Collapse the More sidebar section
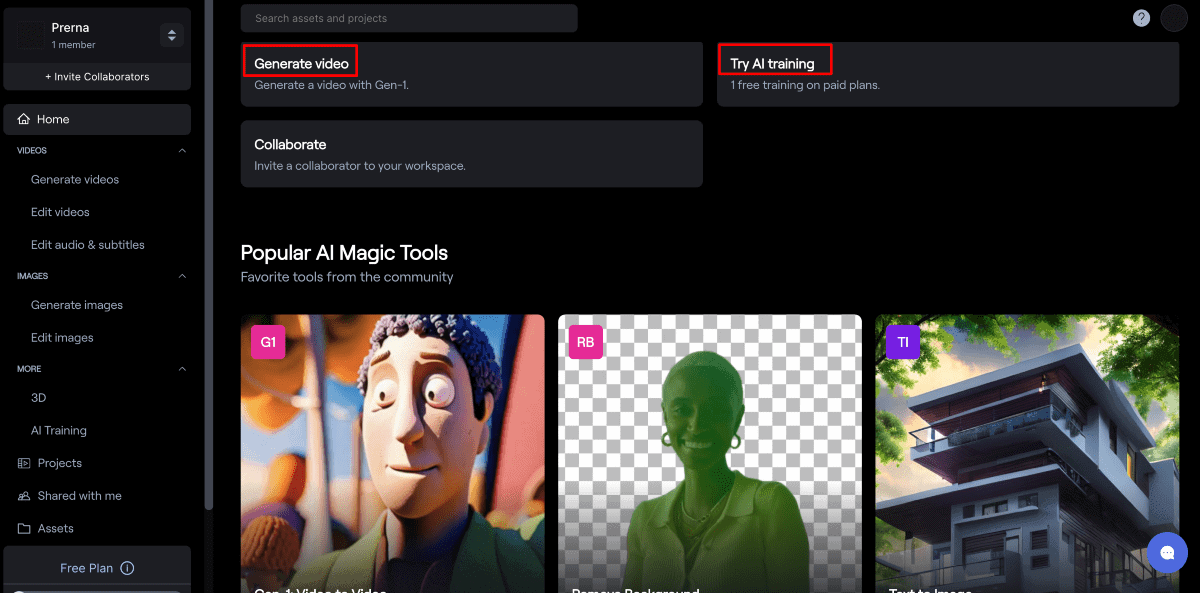The width and height of the screenshot is (1200, 593). click(182, 369)
